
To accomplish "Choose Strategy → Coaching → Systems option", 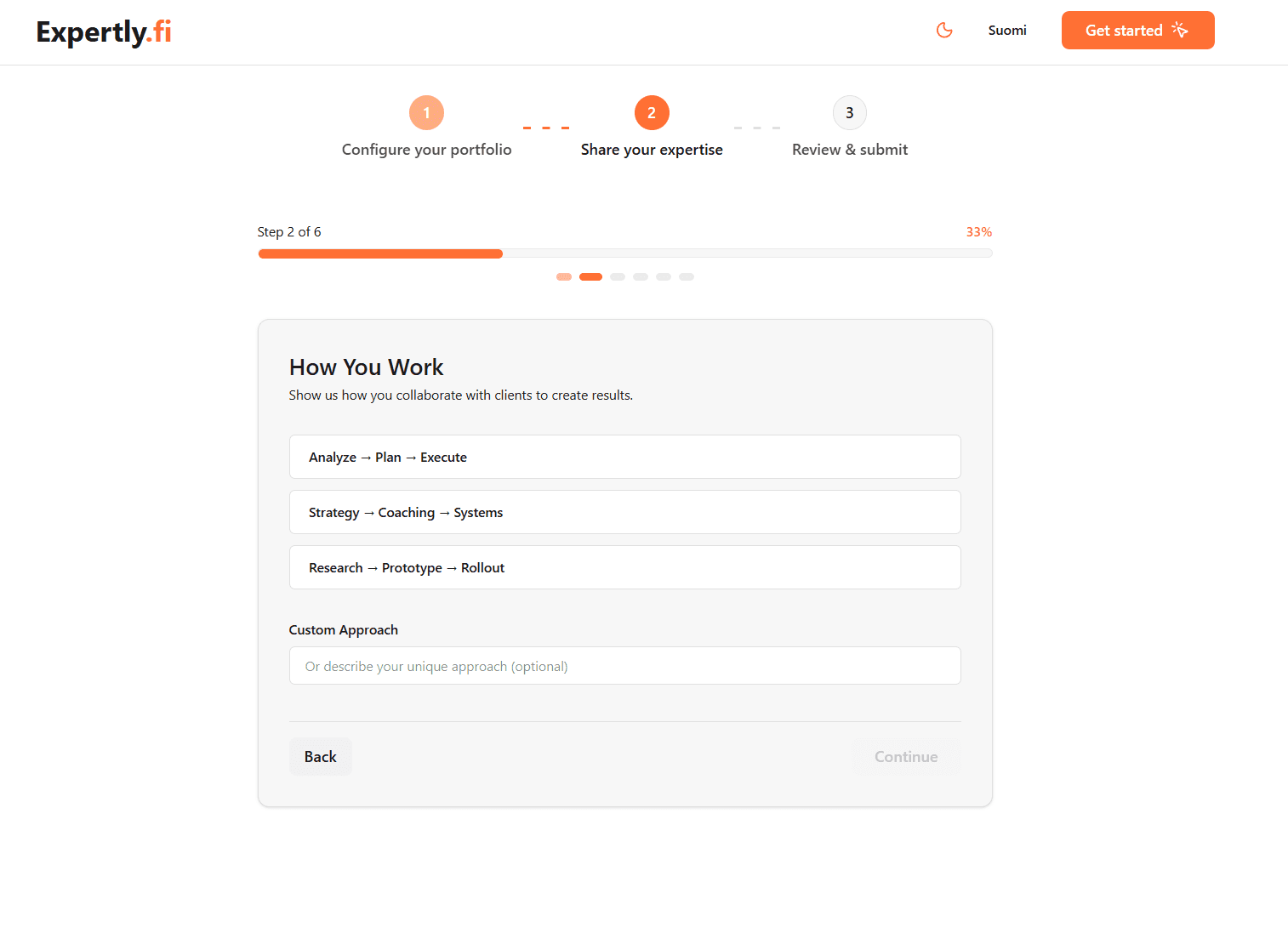I will (x=624, y=512).
